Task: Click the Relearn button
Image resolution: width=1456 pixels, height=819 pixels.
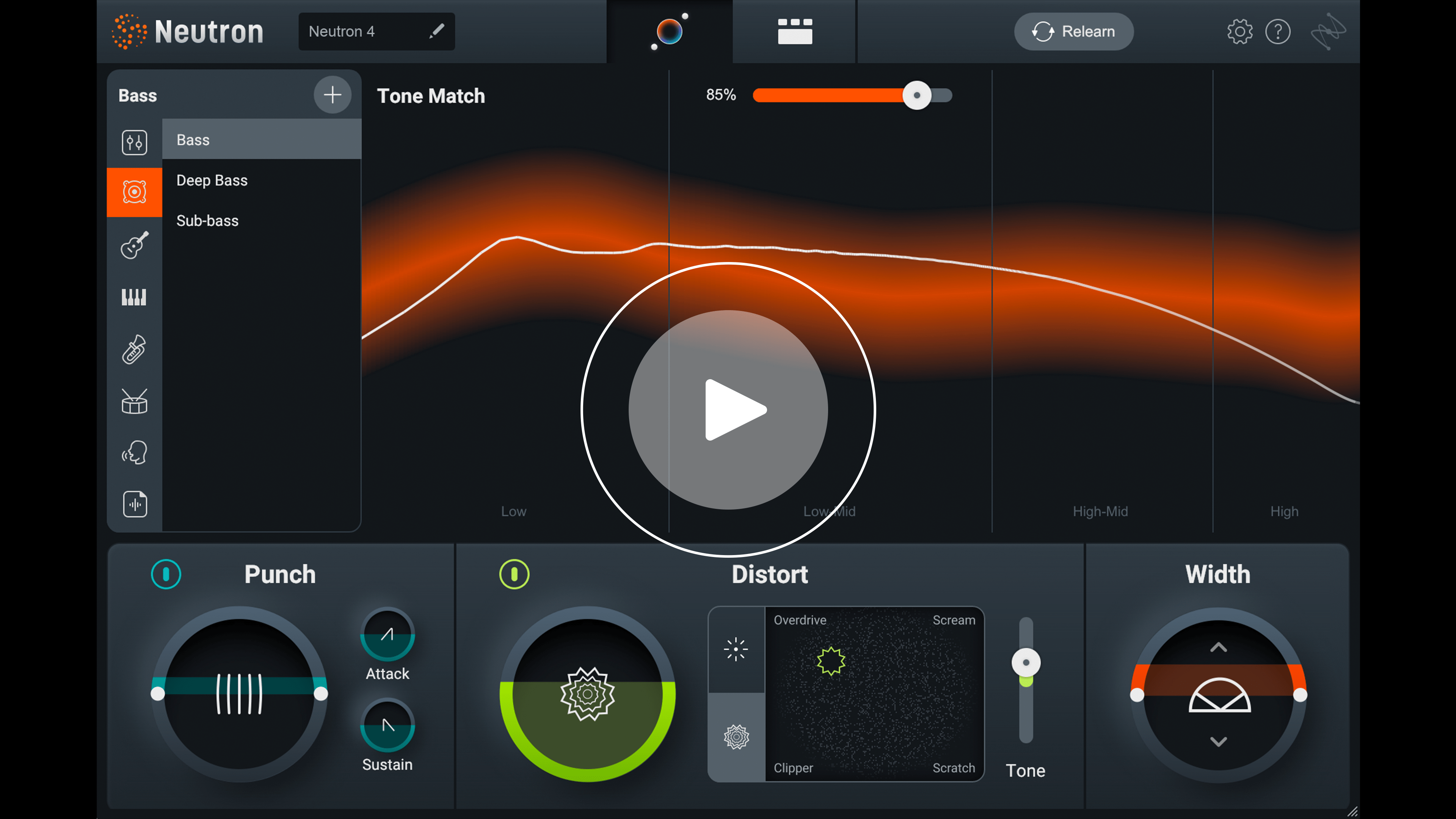Action: tap(1073, 31)
